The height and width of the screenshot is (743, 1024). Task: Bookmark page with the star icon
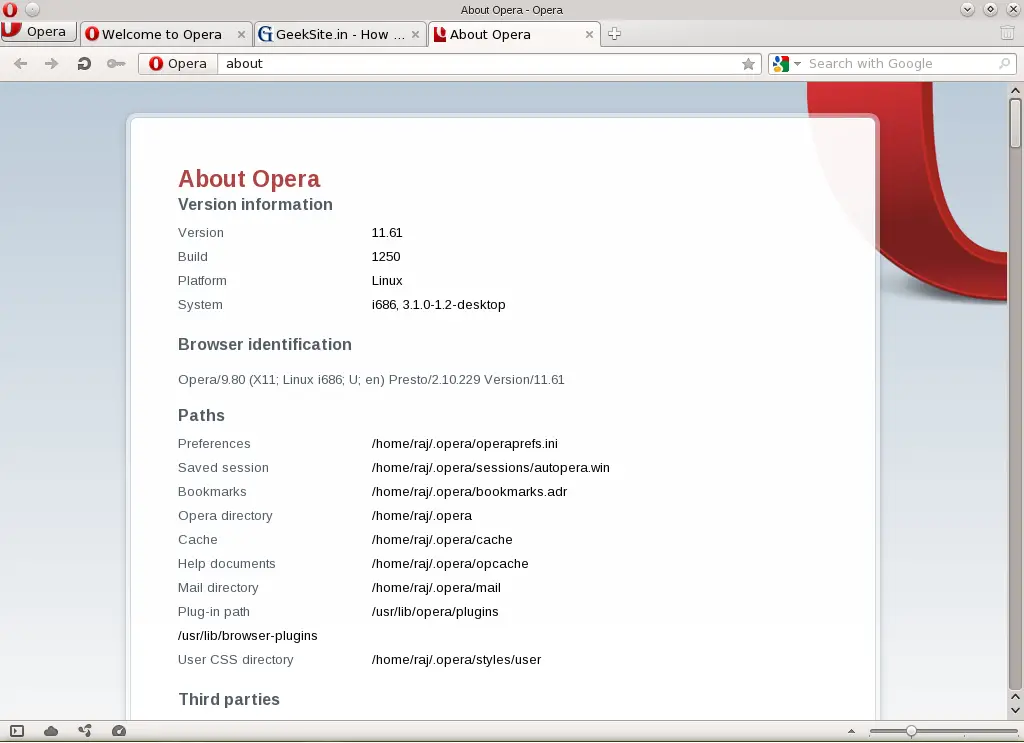(x=748, y=64)
